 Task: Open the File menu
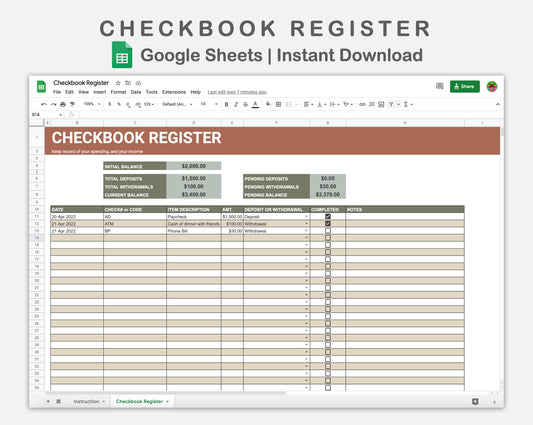click(x=56, y=92)
